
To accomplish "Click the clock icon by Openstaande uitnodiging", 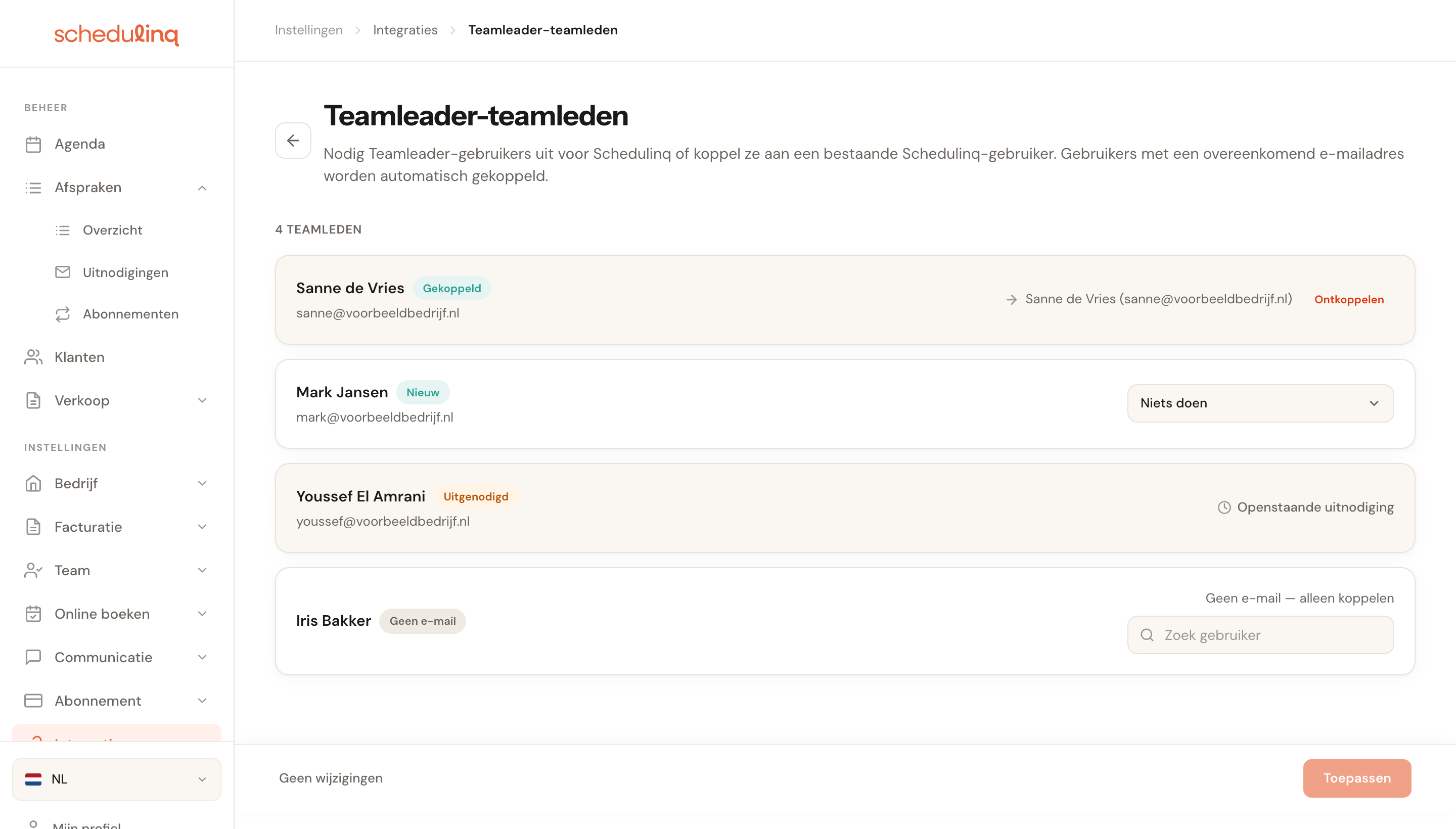I will [x=1223, y=508].
